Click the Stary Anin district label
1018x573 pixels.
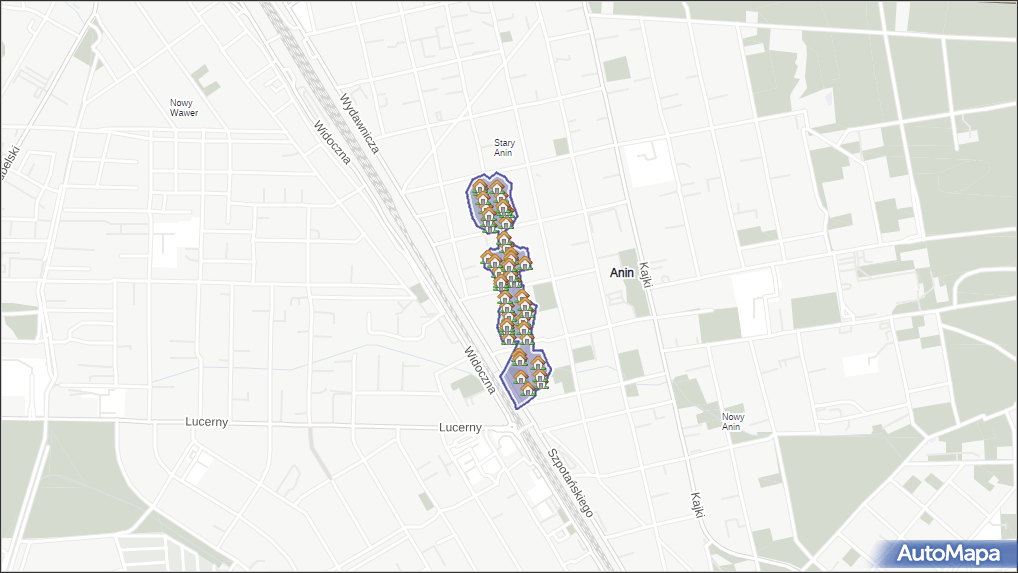(x=504, y=148)
